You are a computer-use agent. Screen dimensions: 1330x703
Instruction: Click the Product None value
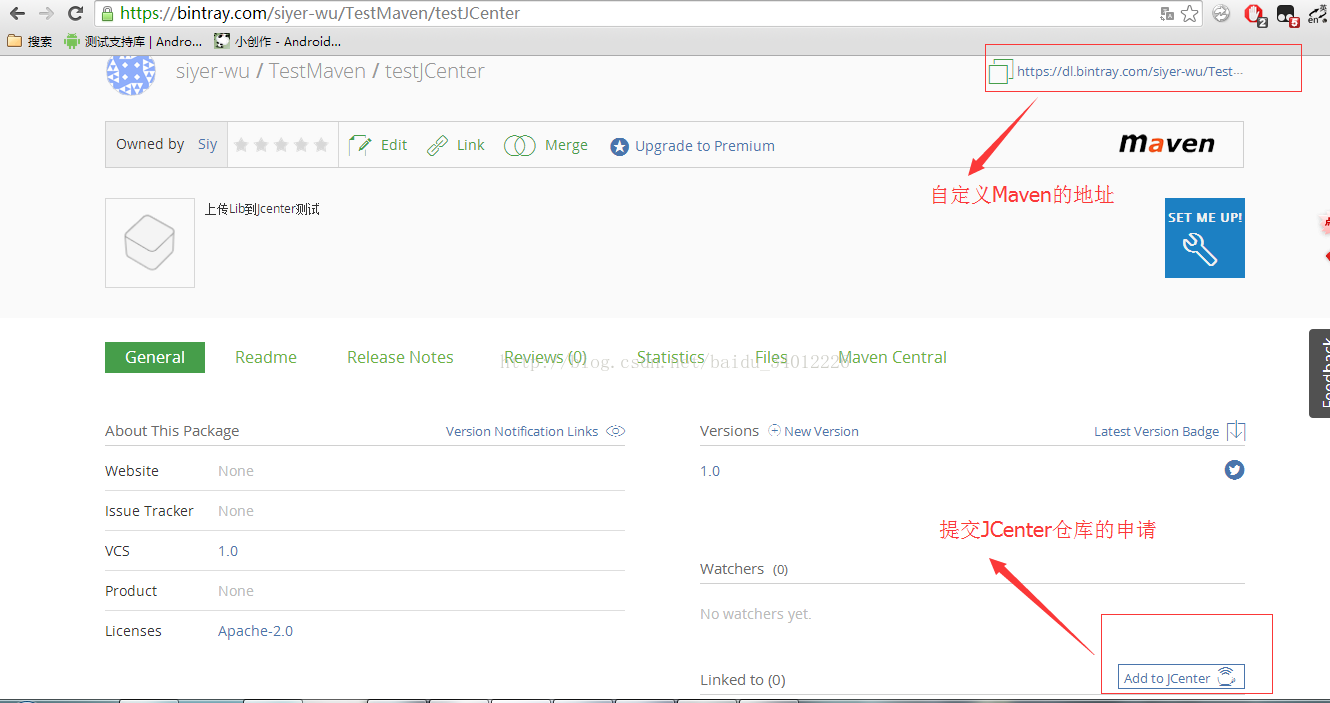(x=236, y=591)
